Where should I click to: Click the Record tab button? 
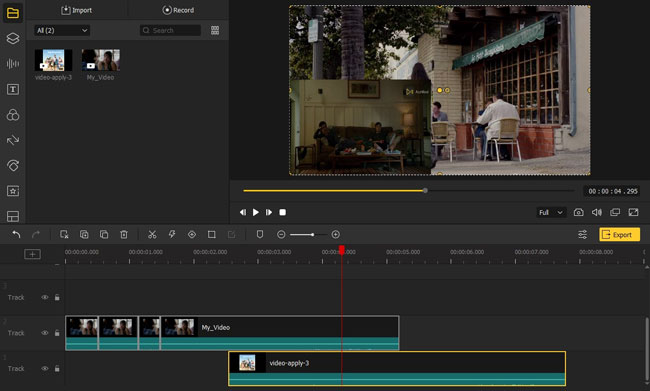tap(178, 10)
